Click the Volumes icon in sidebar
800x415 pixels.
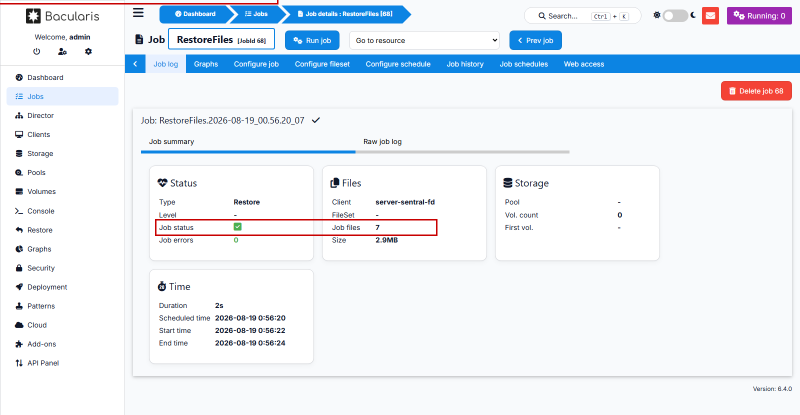coord(19,191)
